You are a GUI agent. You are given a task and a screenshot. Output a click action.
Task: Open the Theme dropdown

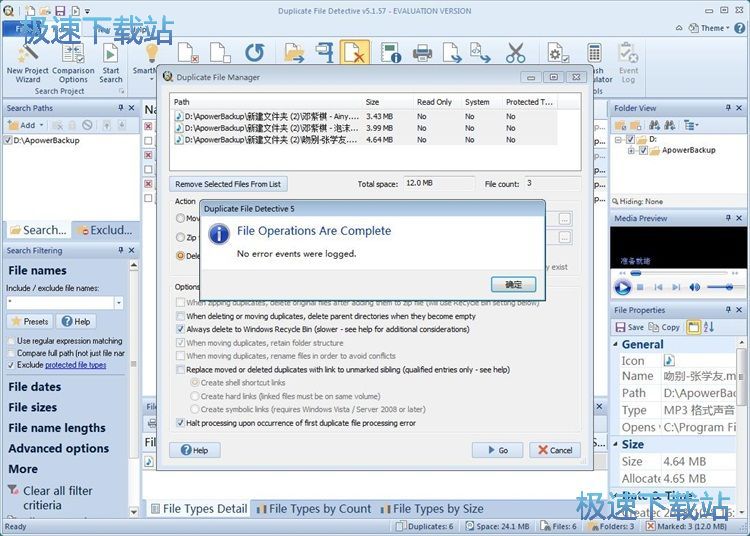709,28
